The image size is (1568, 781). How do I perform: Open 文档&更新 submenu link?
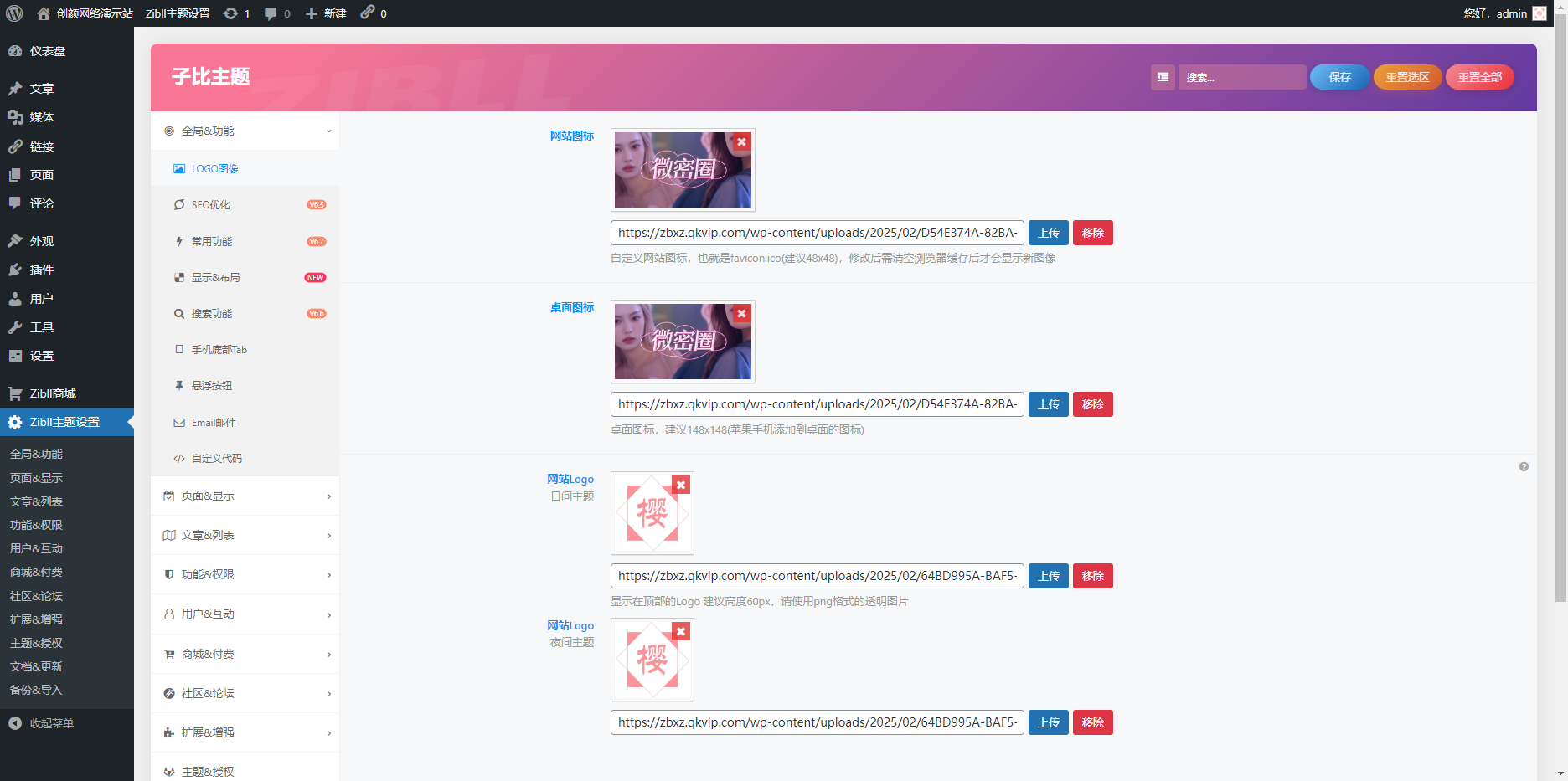point(36,666)
